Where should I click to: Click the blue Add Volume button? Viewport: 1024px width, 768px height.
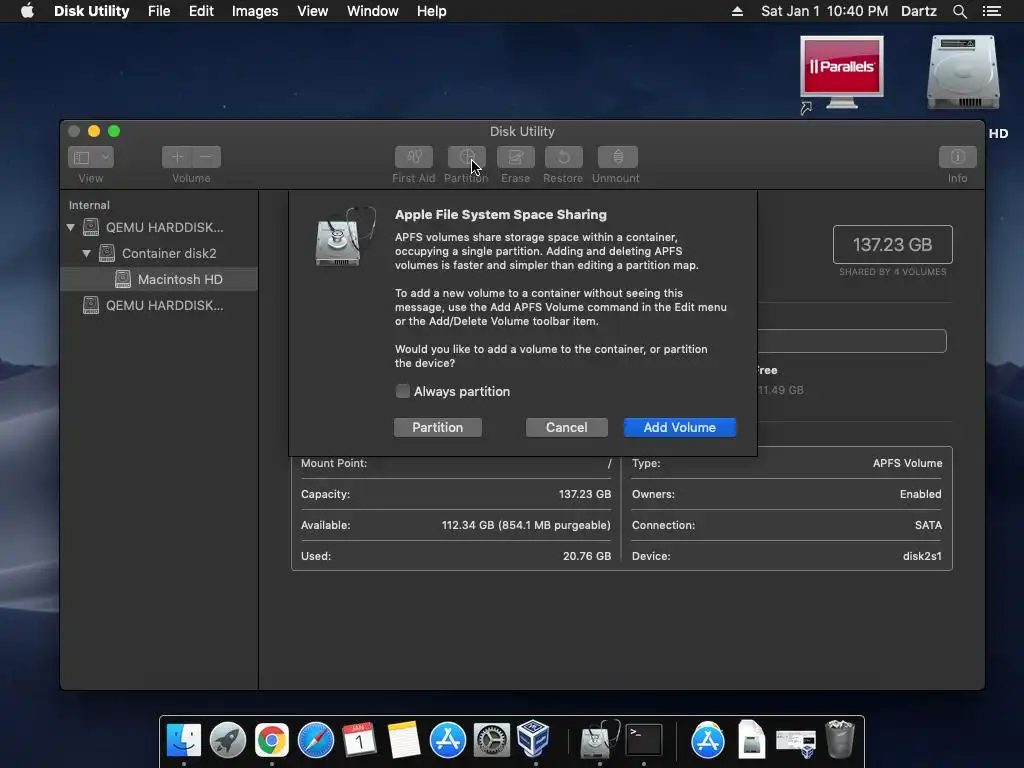[x=680, y=427]
